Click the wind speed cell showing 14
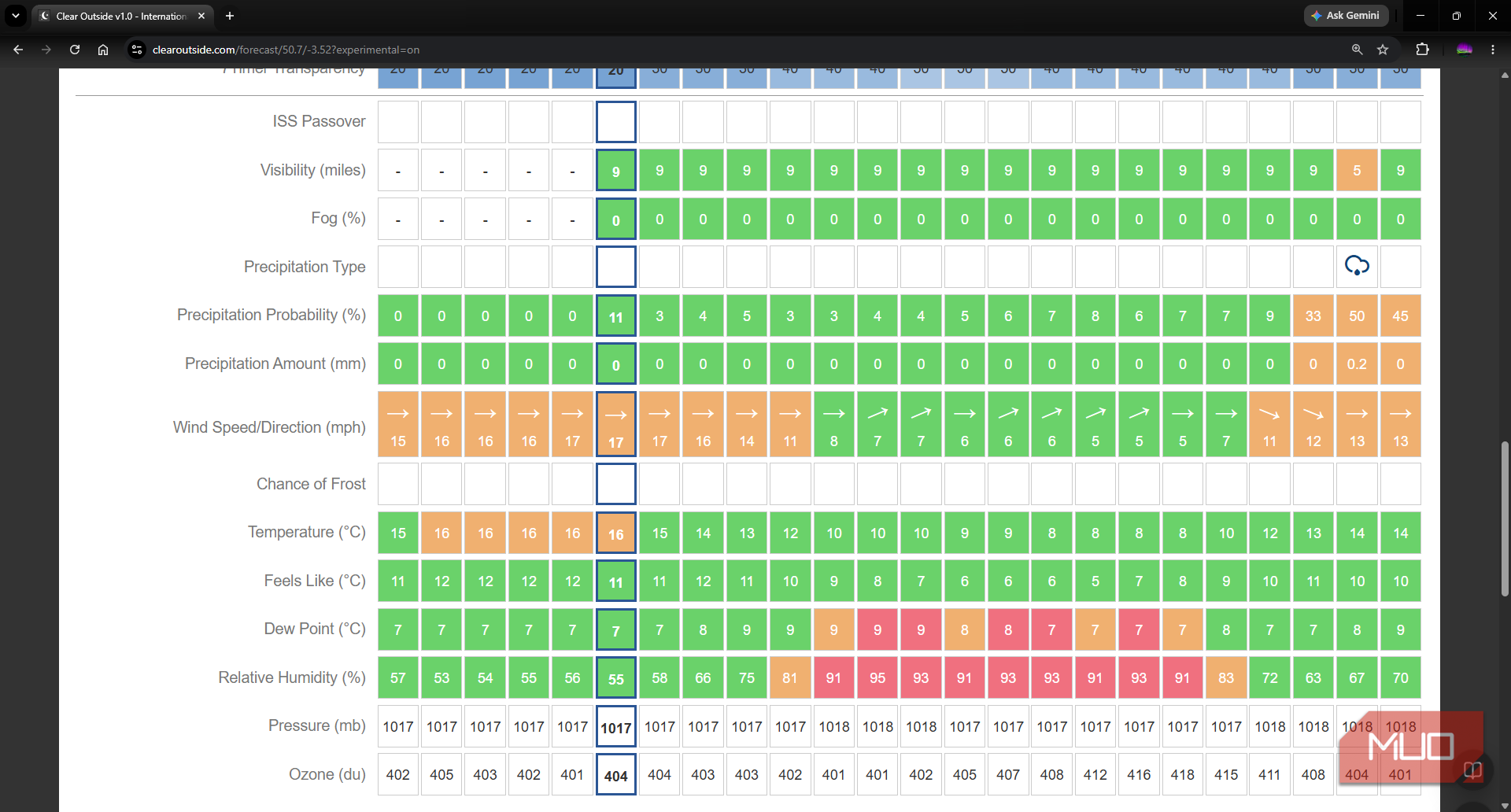1511x812 pixels. click(747, 425)
